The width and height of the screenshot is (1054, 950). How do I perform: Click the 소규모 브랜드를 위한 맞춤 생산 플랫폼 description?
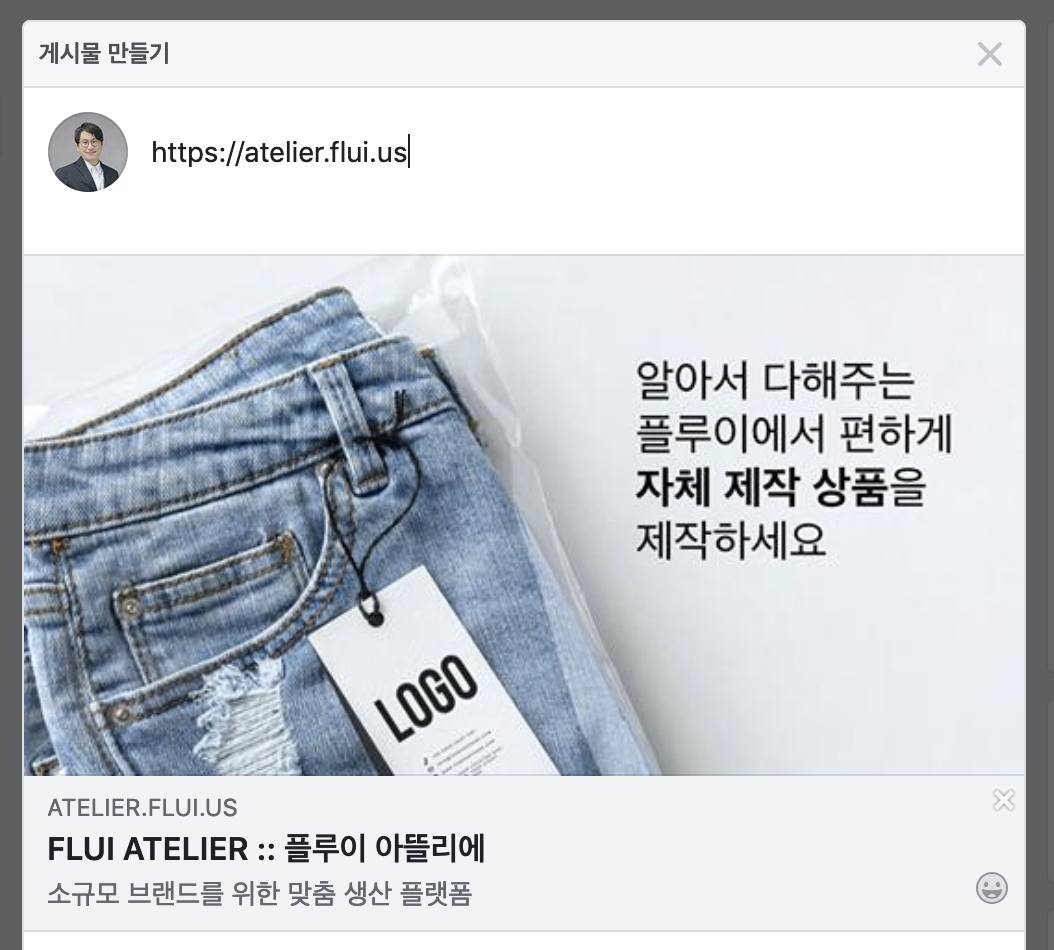point(259,894)
